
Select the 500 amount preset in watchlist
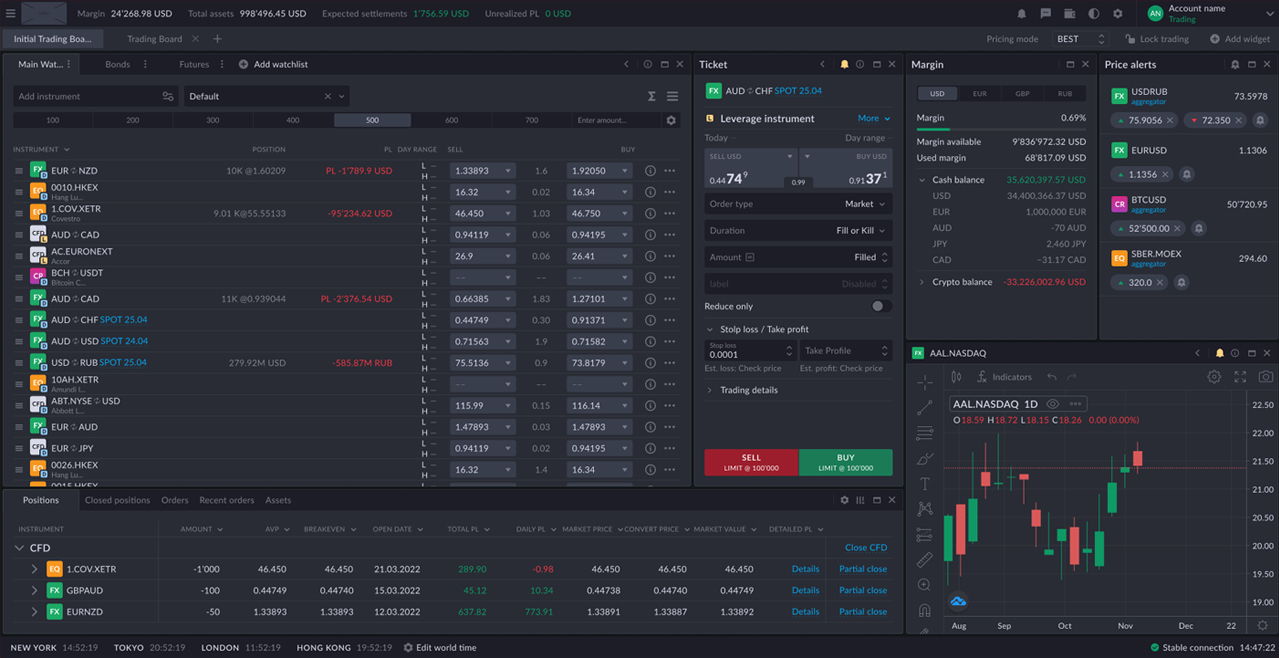(372, 120)
